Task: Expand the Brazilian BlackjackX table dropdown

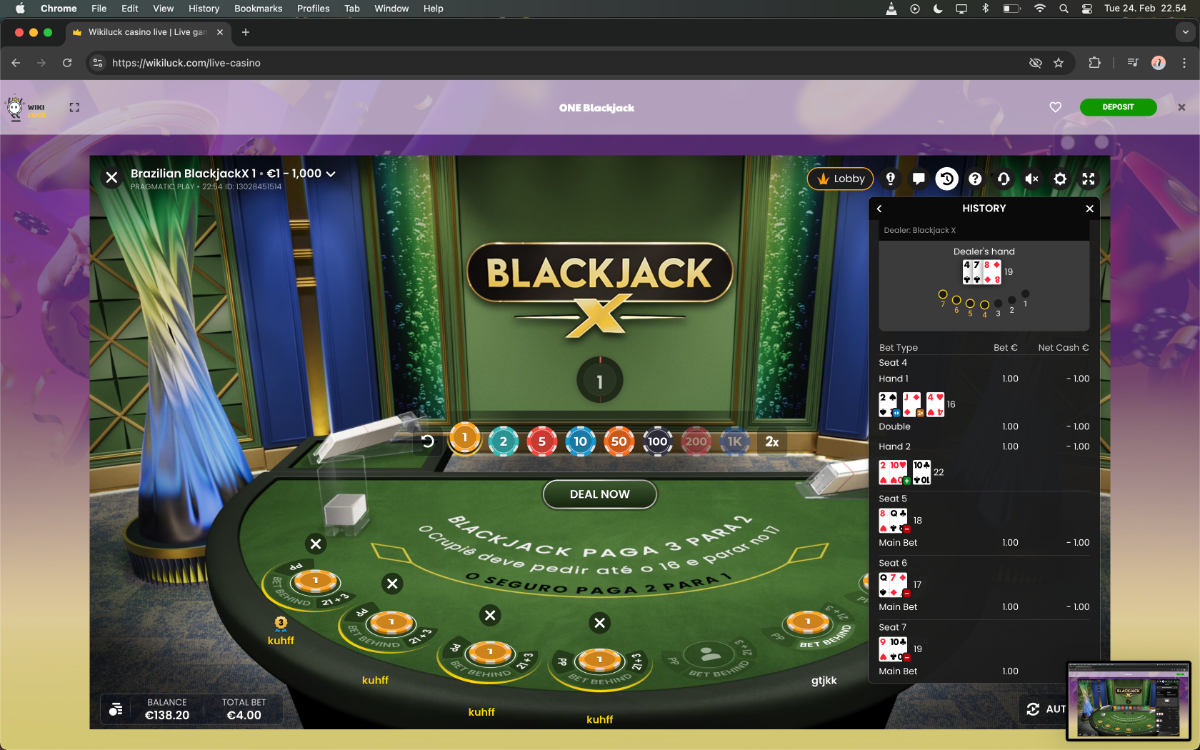Action: coord(330,174)
